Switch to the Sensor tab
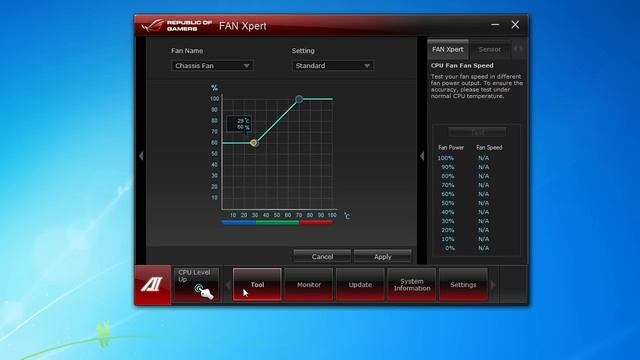Viewport: 640px width, 360px height. pyautogui.click(x=490, y=49)
